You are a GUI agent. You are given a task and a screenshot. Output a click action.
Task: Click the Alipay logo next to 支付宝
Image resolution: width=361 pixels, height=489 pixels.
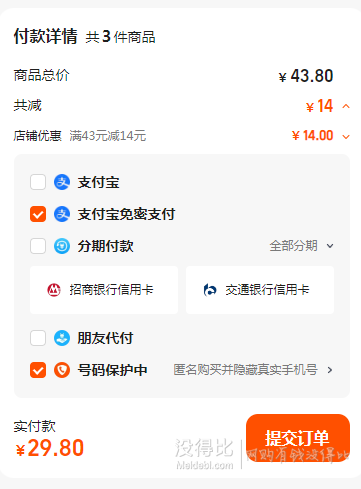click(62, 182)
